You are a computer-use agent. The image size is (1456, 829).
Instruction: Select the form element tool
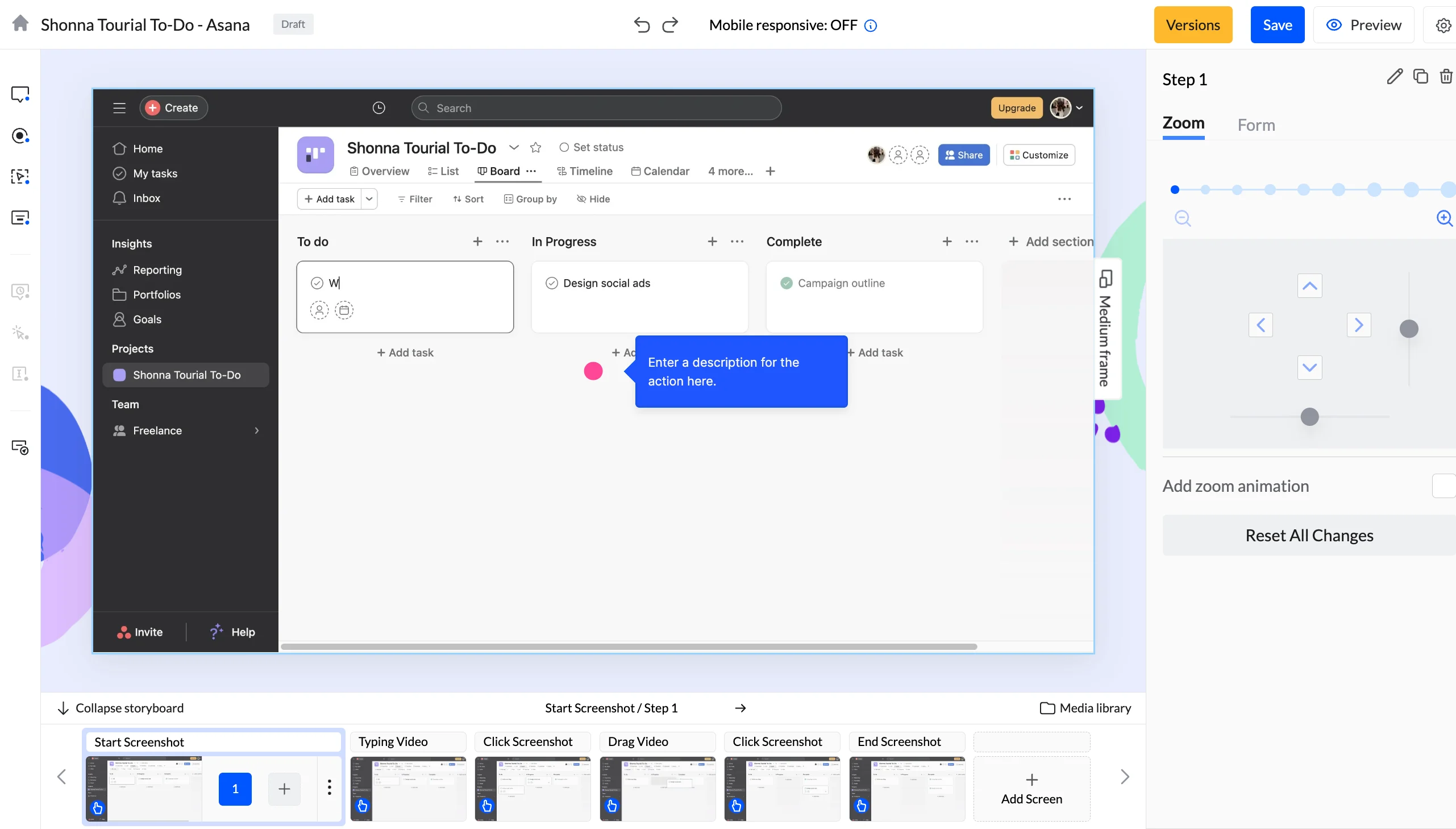click(x=20, y=218)
